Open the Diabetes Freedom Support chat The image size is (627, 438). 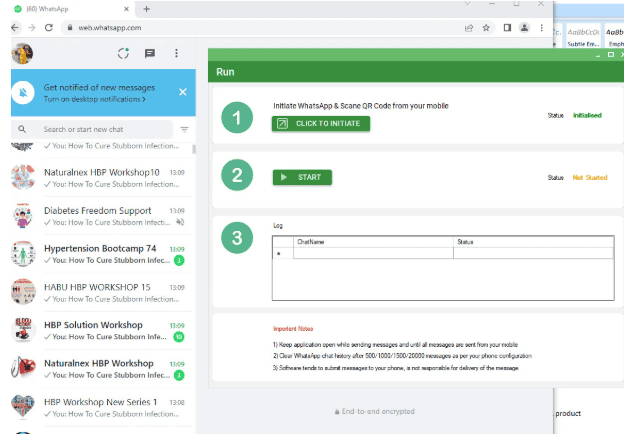[x=102, y=216]
